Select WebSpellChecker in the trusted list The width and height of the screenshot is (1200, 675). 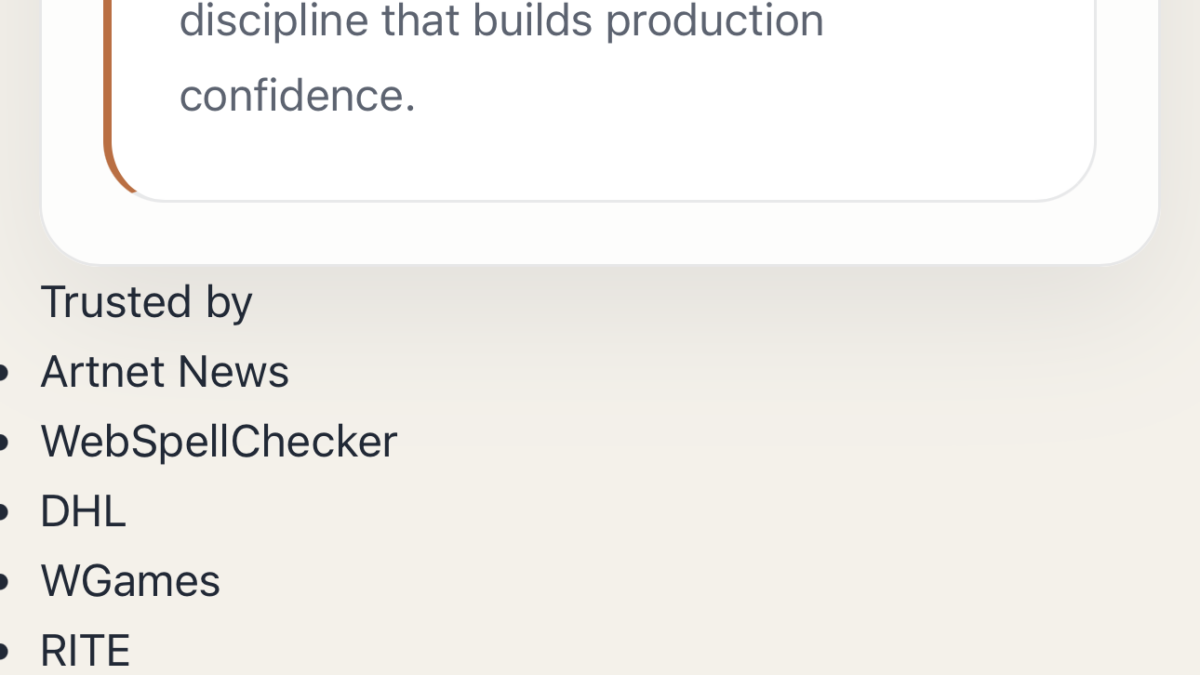click(x=219, y=442)
